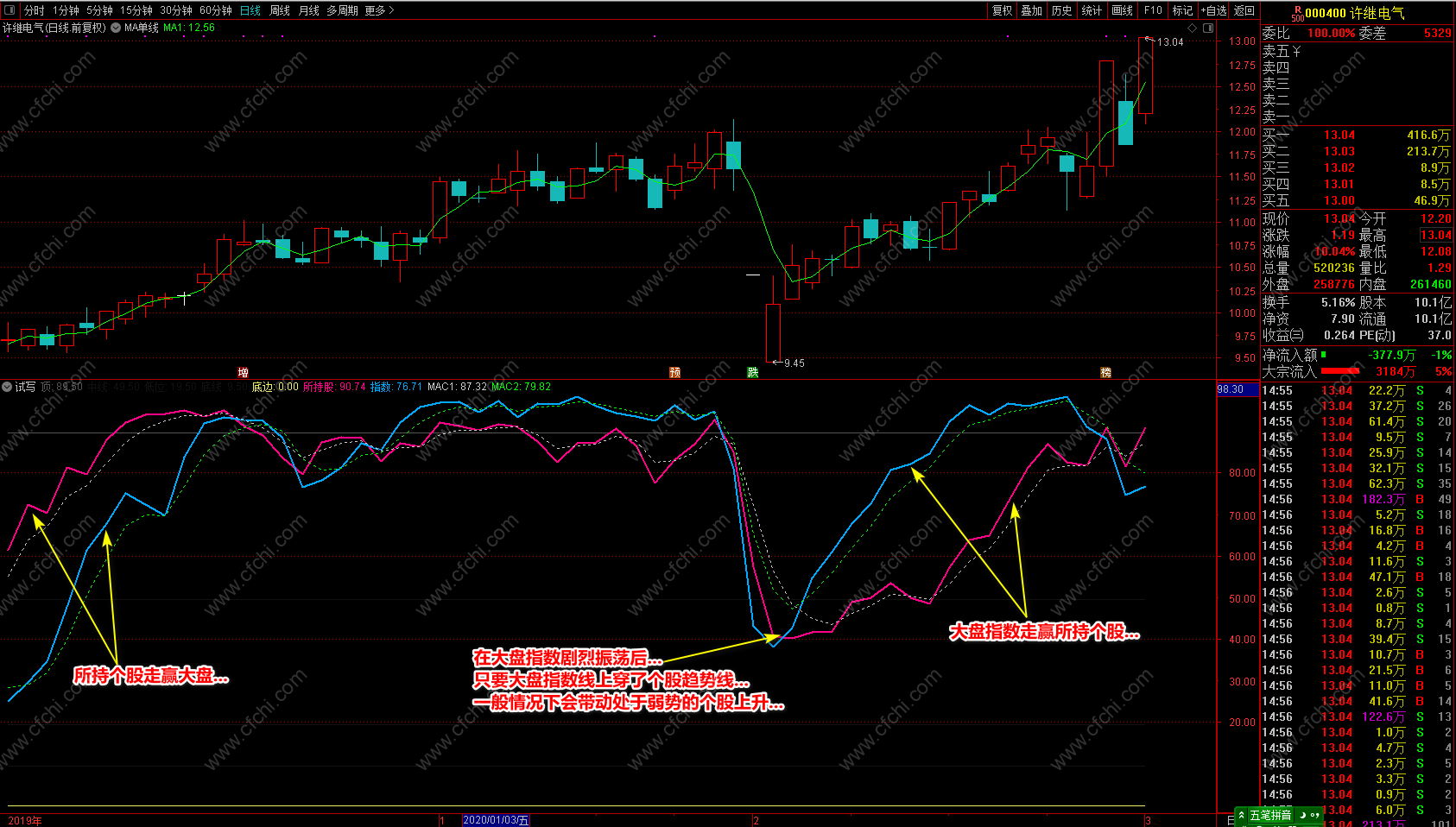Click the 净流入额 -377.9万 row
Screen dimensions: 1456x827
[1357, 355]
